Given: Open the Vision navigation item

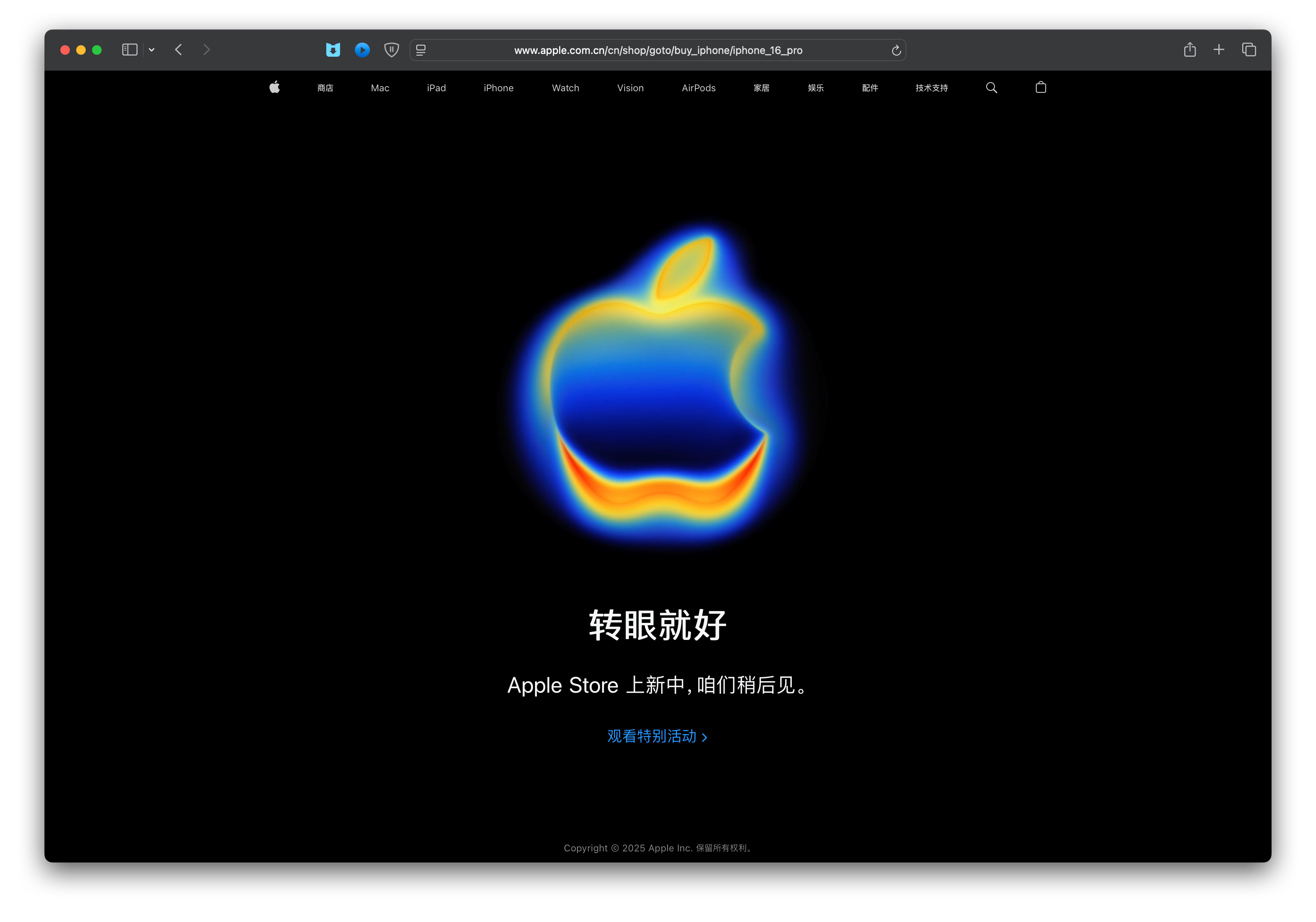Looking at the screenshot, I should [631, 88].
